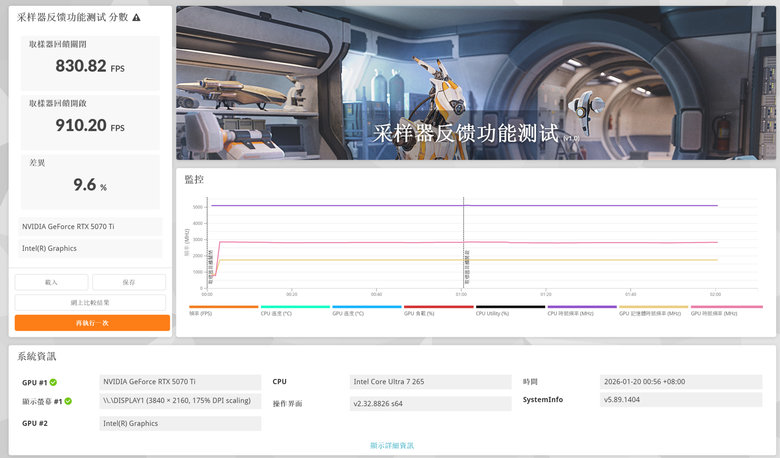780x458 pixels.
Task: Click the 保存 (save) button
Action: pyautogui.click(x=129, y=282)
